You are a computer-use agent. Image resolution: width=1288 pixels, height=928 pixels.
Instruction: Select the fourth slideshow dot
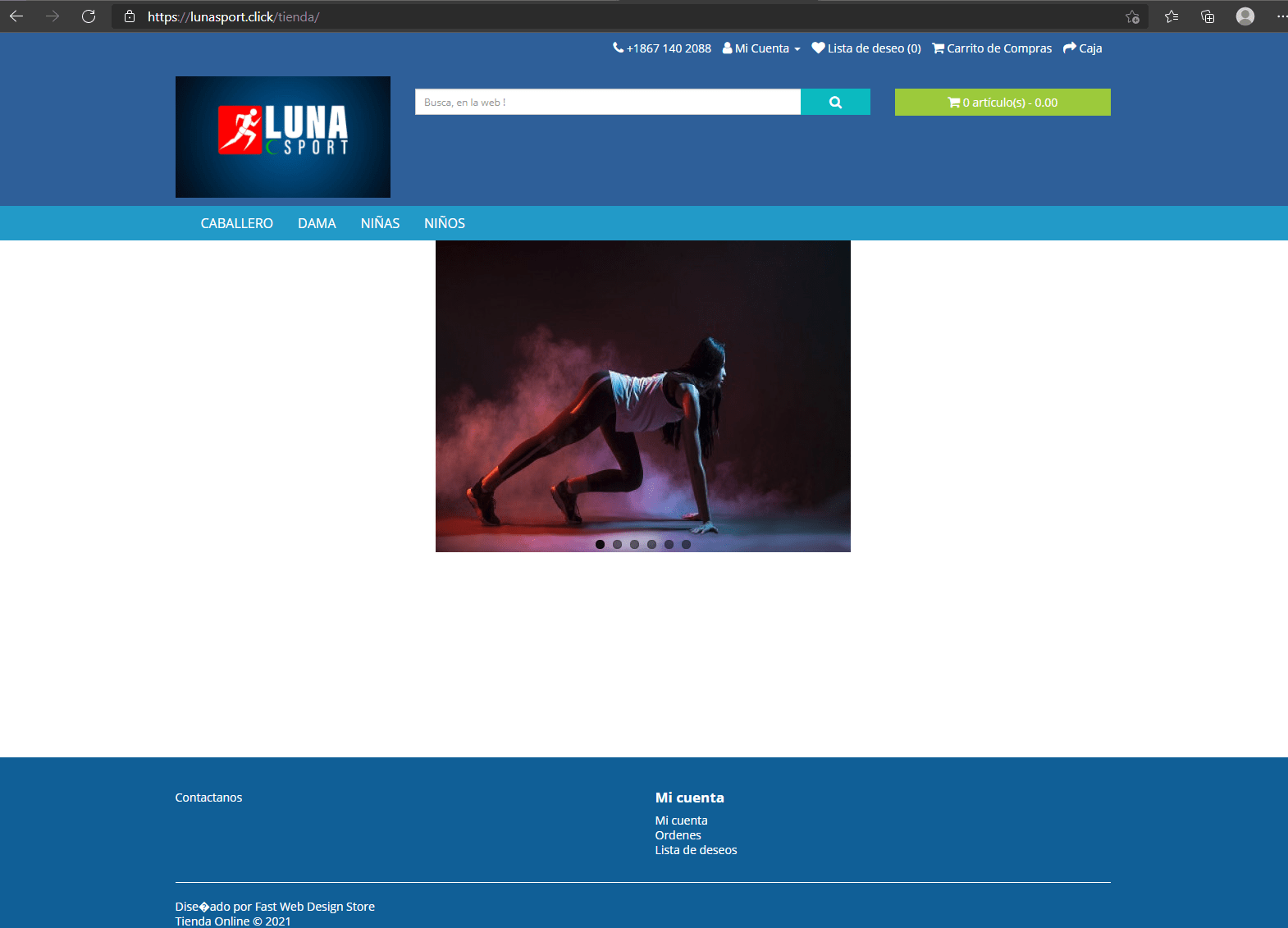[652, 544]
